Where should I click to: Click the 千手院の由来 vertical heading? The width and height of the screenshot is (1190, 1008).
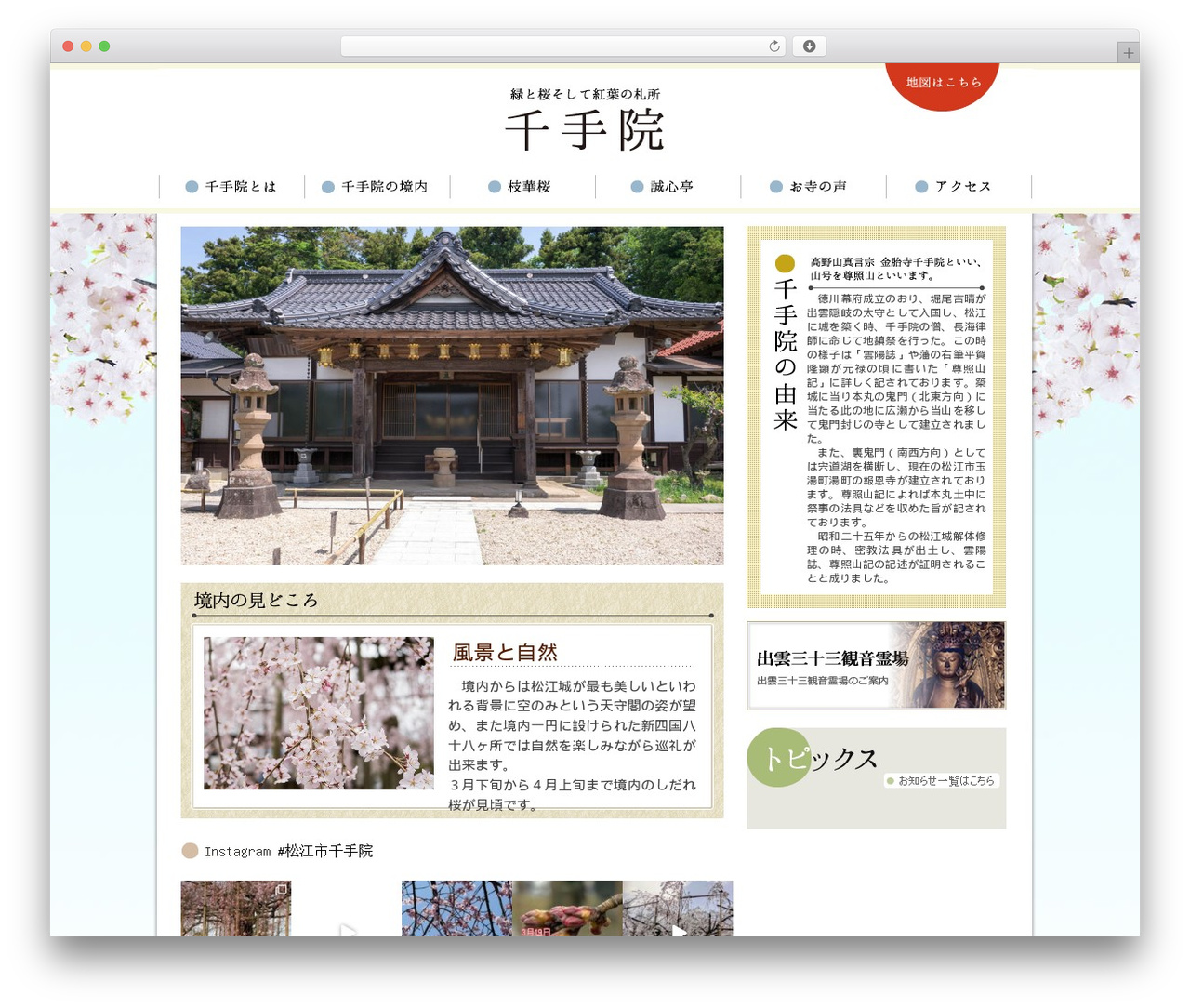pyautogui.click(x=786, y=355)
